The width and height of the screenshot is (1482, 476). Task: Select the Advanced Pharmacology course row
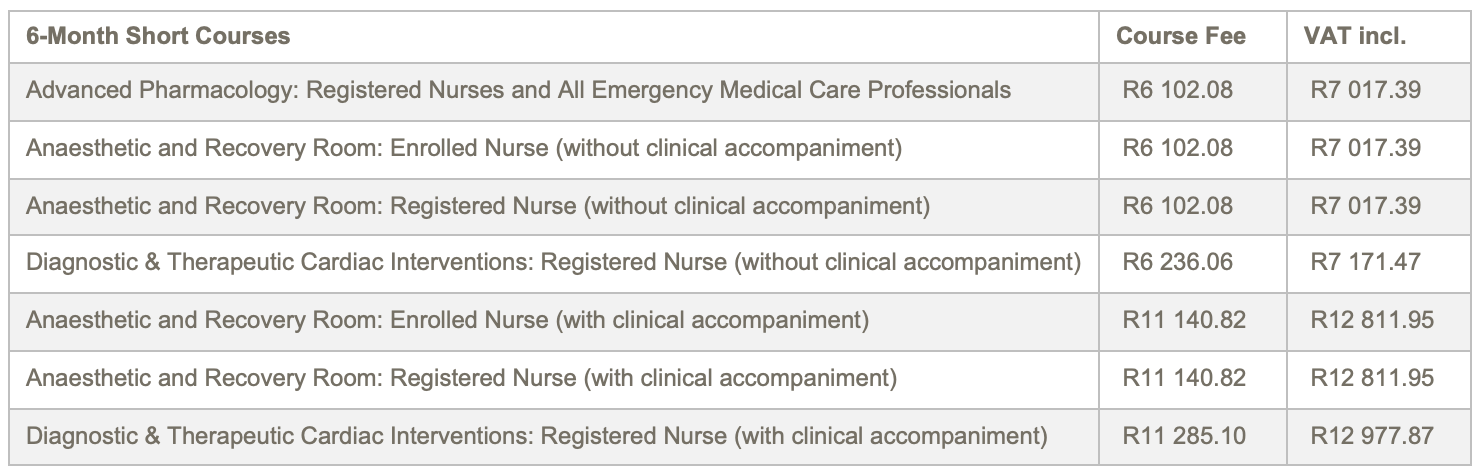click(518, 91)
